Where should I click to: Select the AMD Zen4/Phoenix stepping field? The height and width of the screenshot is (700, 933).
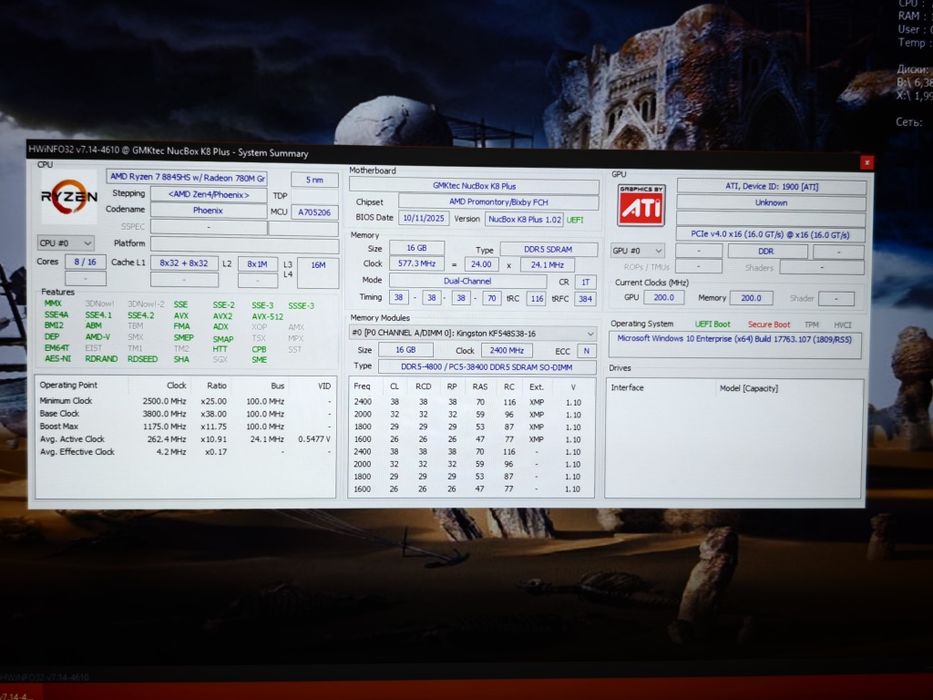click(x=208, y=195)
